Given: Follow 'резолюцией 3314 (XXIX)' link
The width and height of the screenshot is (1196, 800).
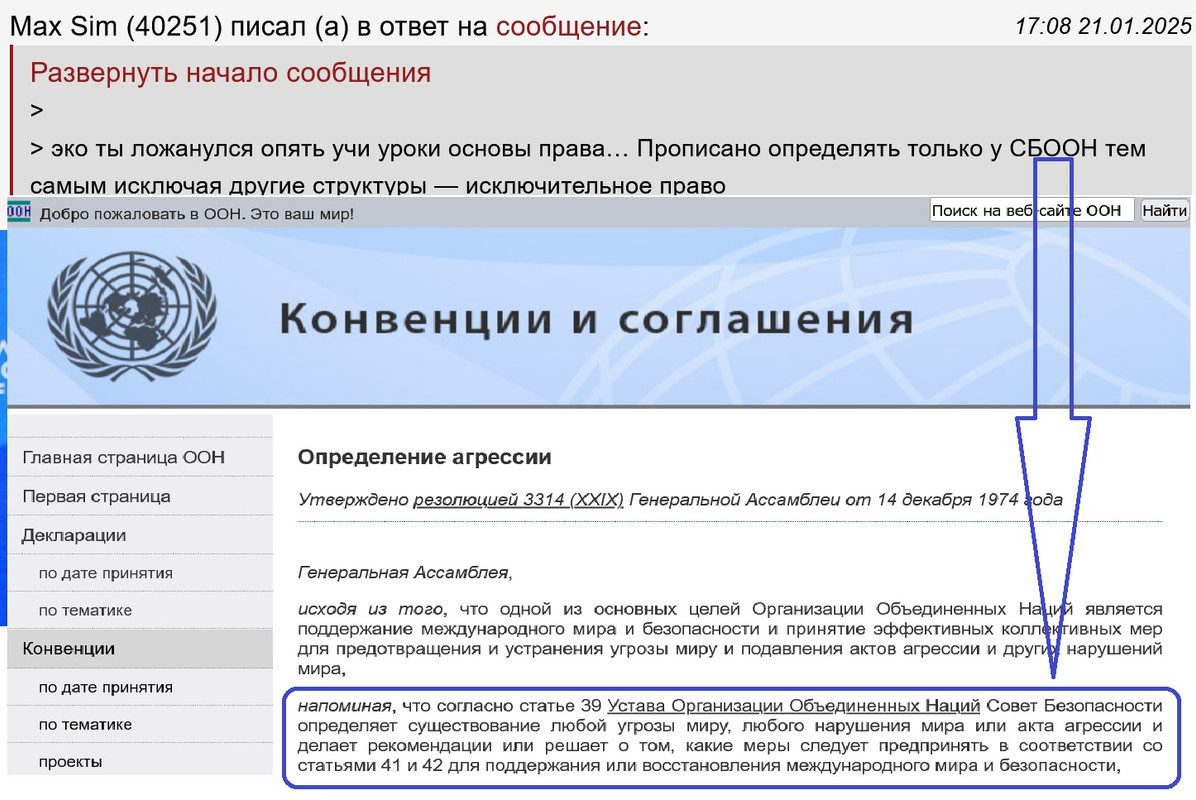Looking at the screenshot, I should [x=518, y=500].
